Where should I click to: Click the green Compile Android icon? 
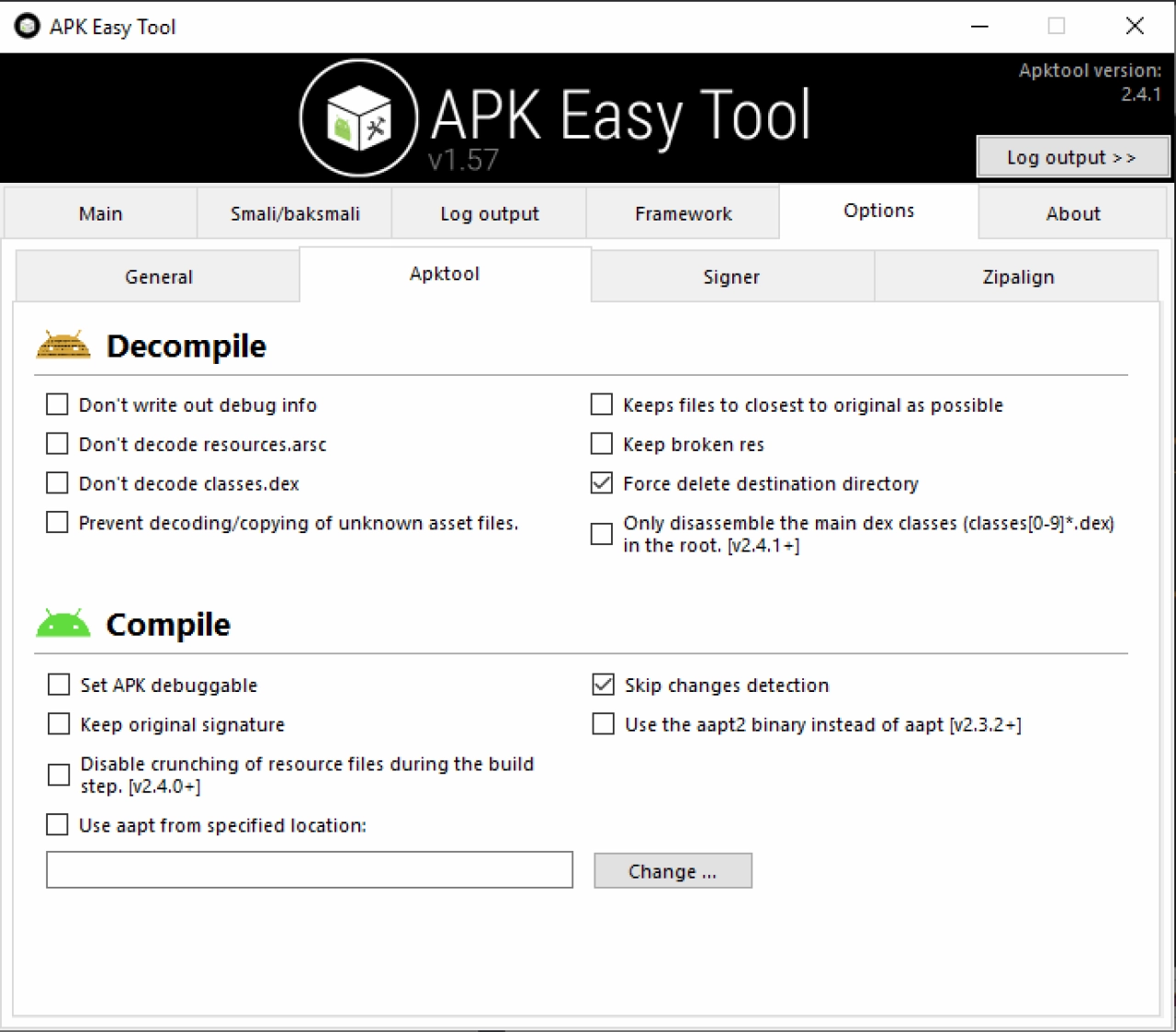(63, 623)
